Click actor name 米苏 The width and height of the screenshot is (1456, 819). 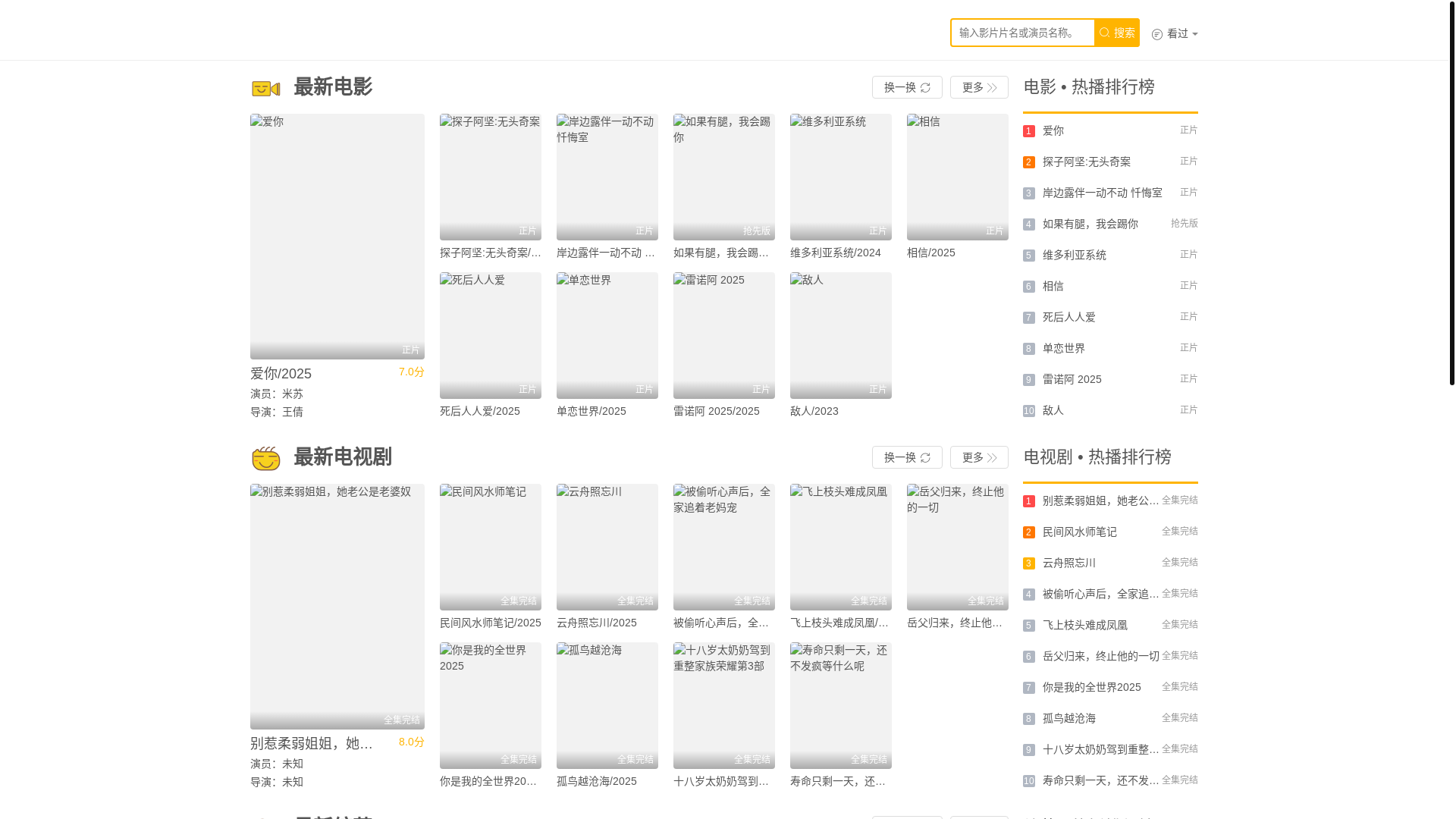tap(293, 394)
